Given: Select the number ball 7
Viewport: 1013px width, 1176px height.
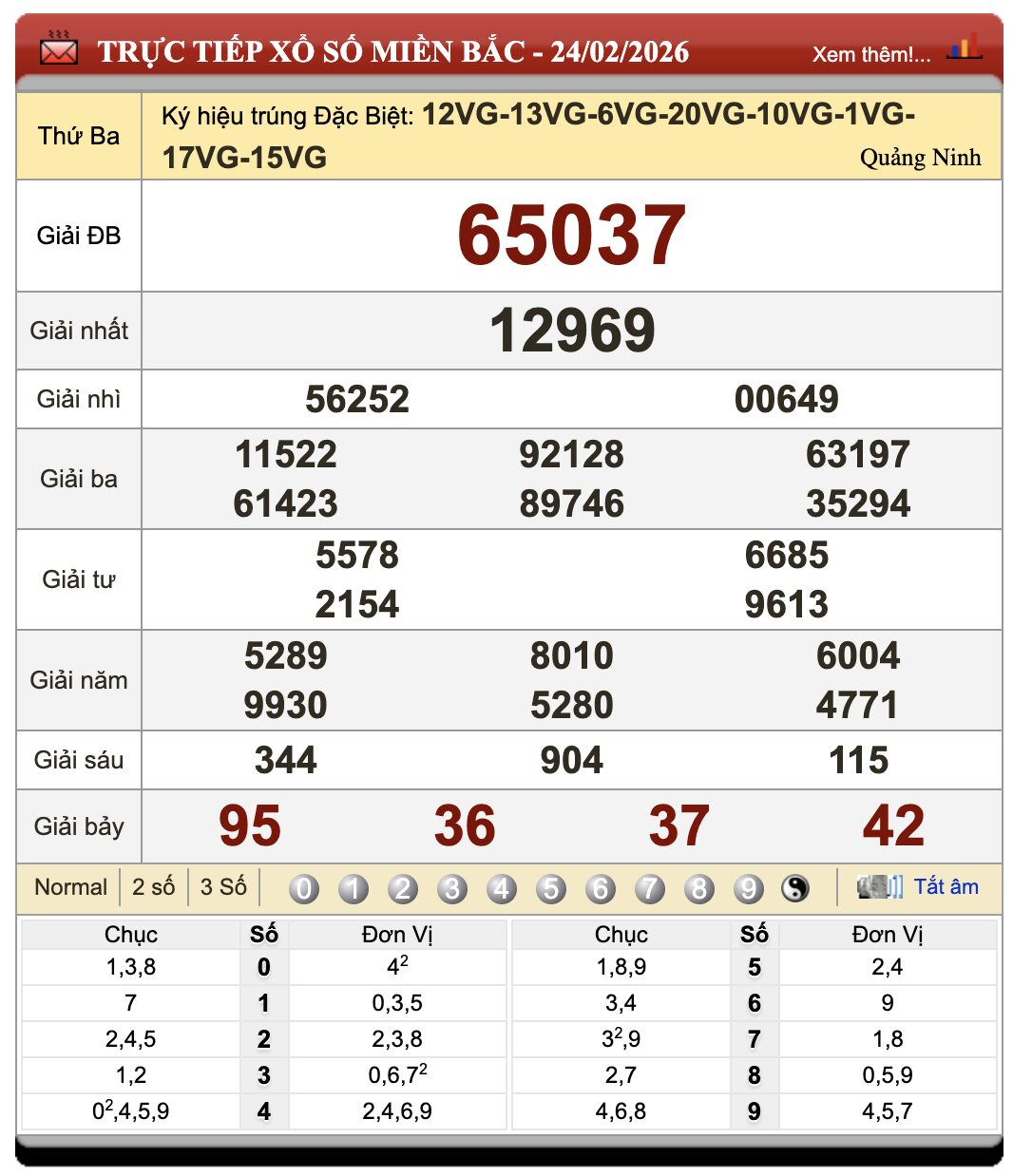Looking at the screenshot, I should point(650,886).
